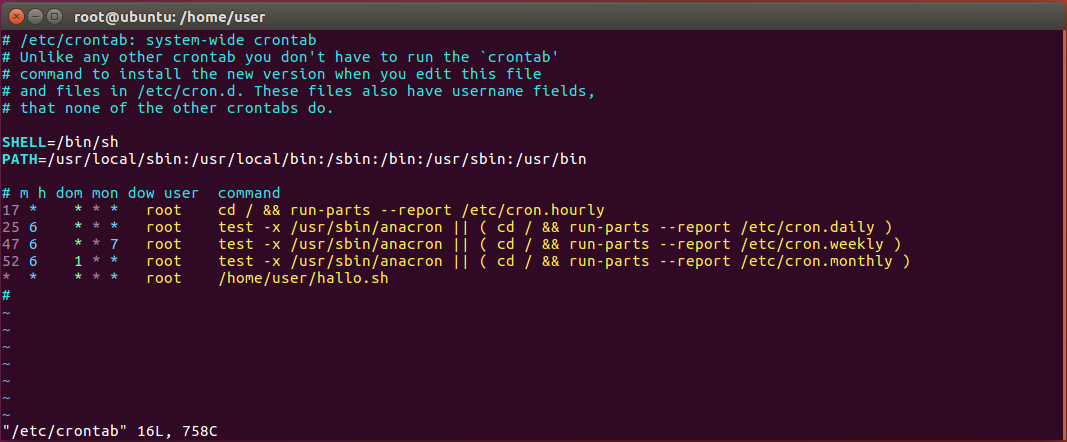
Task: Click the column header comment 'm h dom mon dow user'
Action: coord(109,193)
